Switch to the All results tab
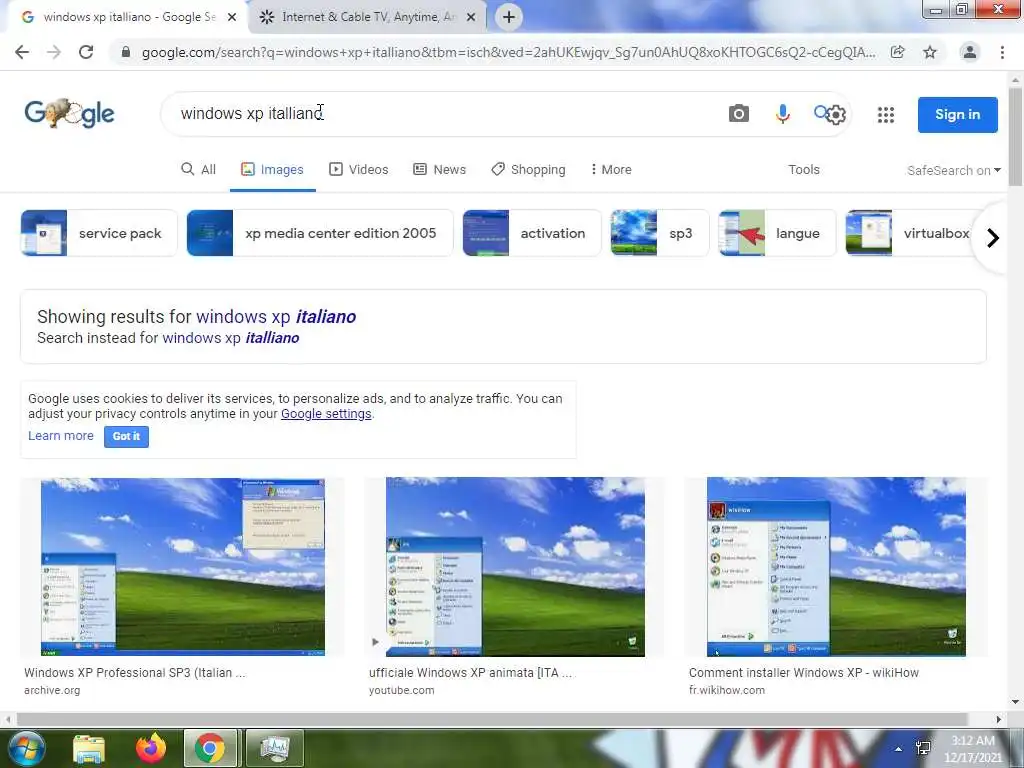This screenshot has height=768, width=1024. point(198,170)
